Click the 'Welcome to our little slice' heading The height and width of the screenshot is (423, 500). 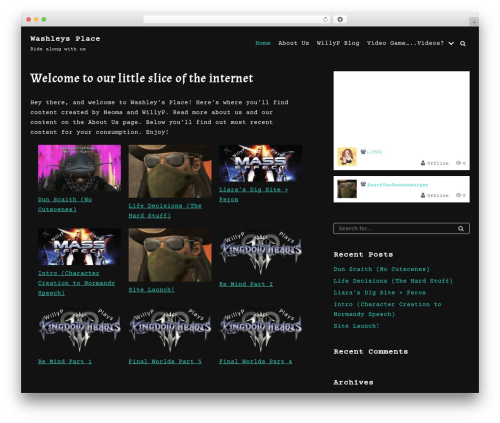coord(142,78)
